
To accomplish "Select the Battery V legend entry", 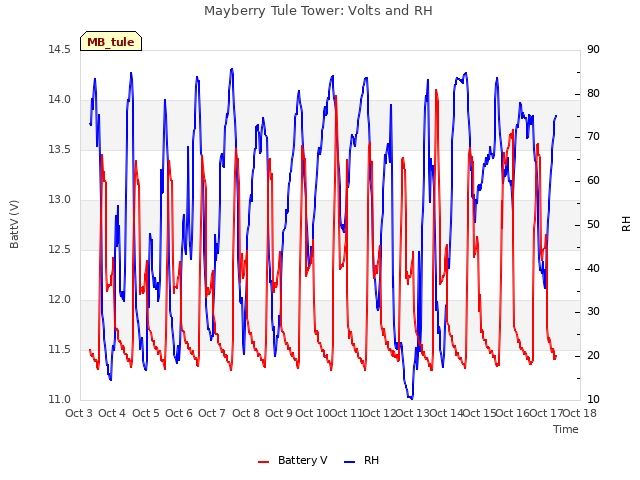I will [x=292, y=460].
